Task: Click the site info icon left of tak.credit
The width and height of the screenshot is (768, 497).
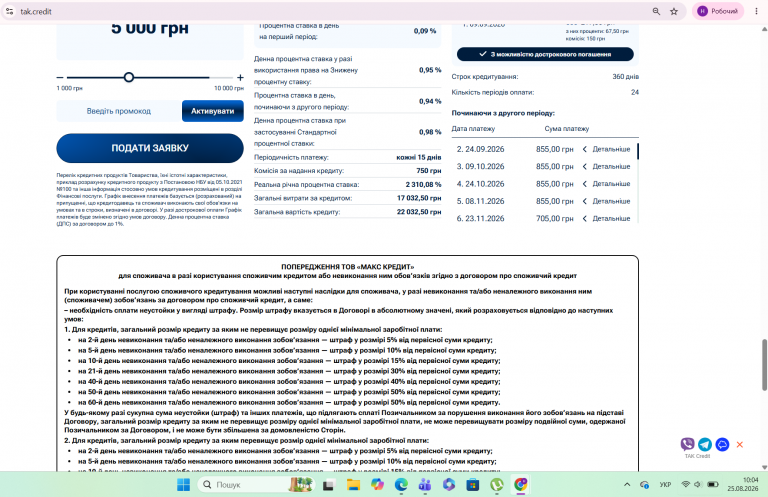Action: (9, 11)
